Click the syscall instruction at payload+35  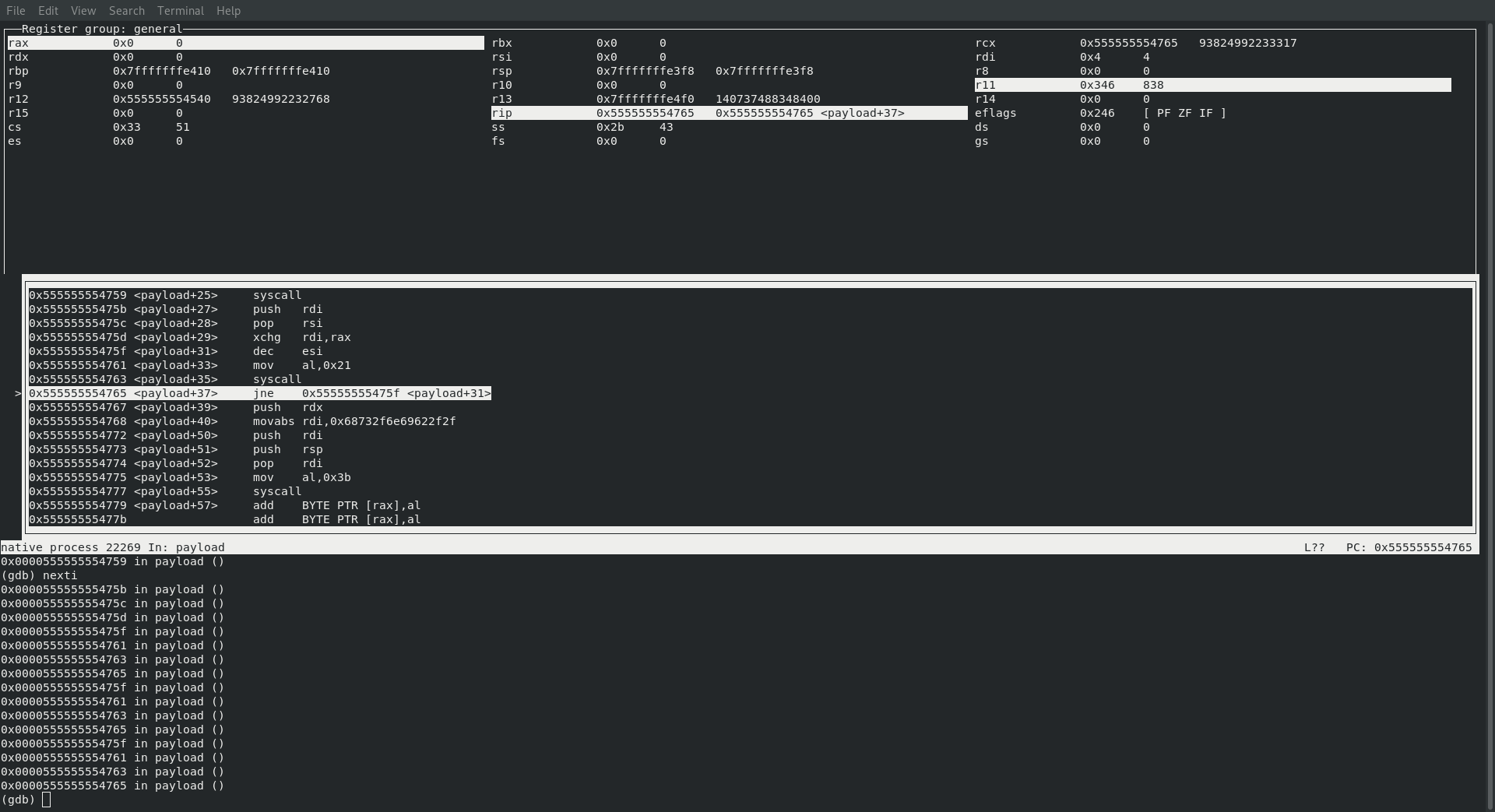tap(276, 379)
